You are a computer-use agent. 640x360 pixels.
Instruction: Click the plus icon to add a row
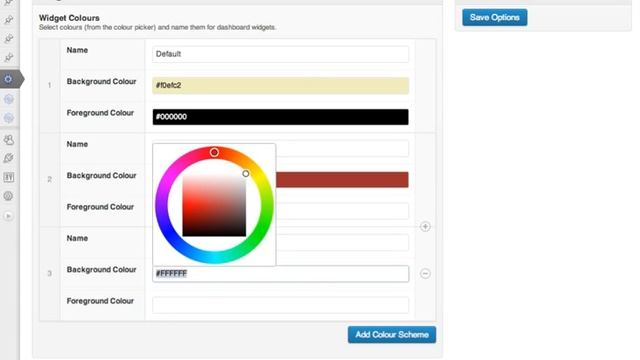(x=425, y=227)
